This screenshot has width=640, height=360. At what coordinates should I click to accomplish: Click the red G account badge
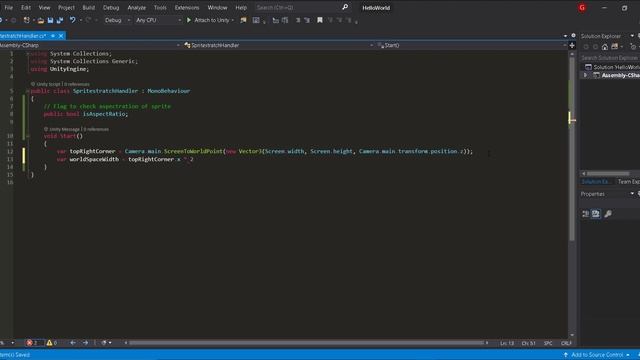[x=582, y=8]
